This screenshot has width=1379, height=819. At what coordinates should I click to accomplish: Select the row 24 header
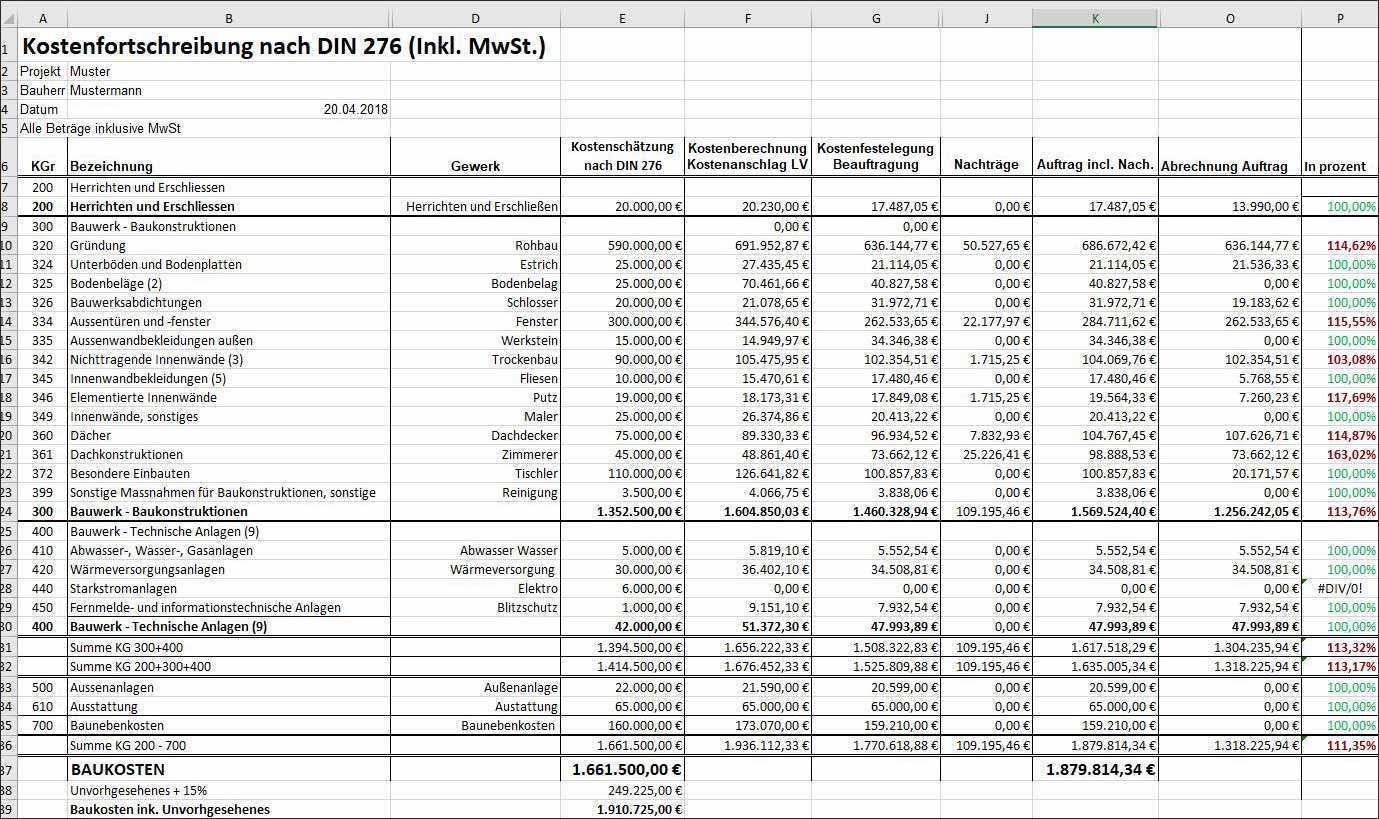tap(8, 512)
